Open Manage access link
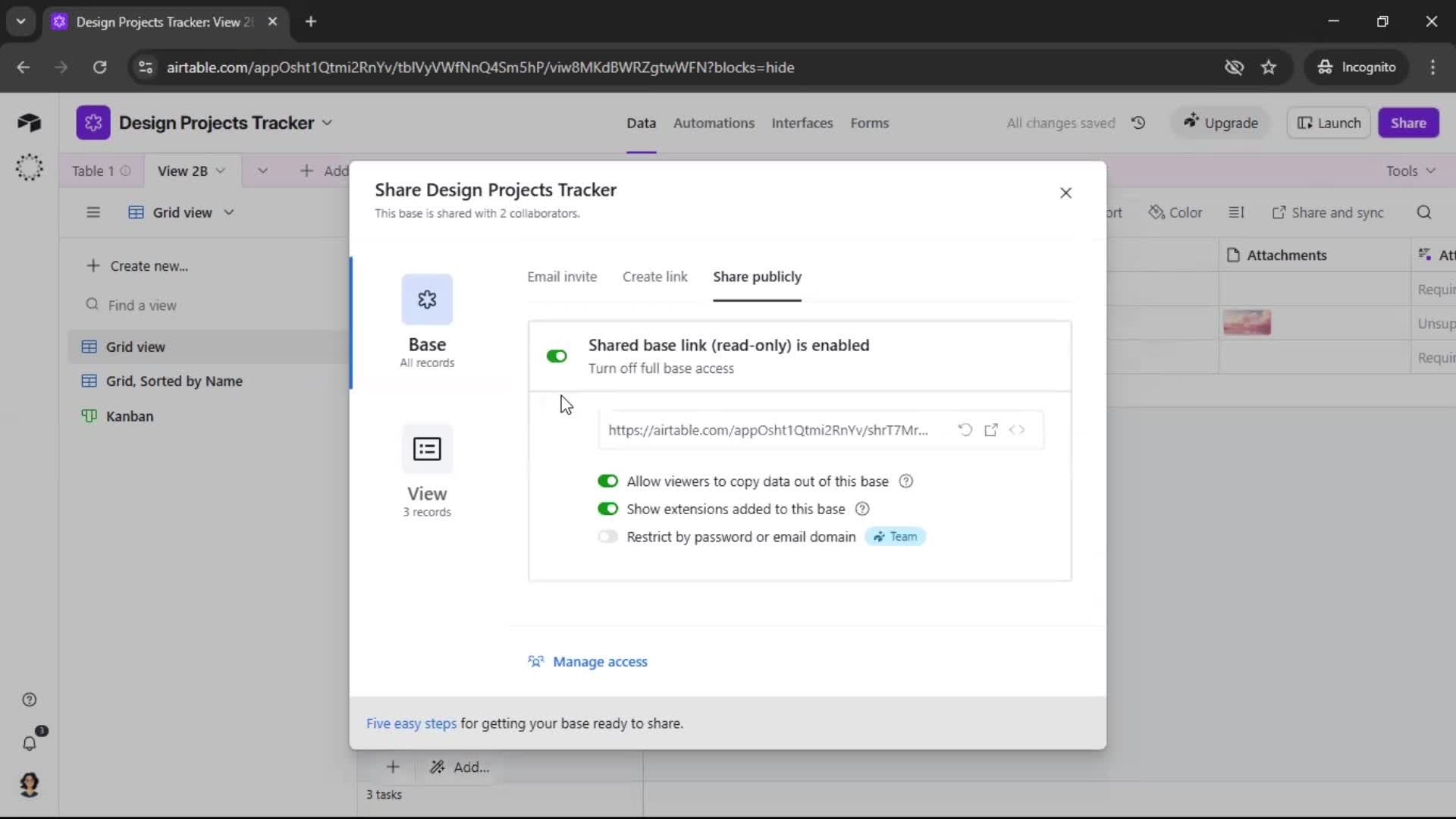Screen dimensions: 1456x819 588,662
